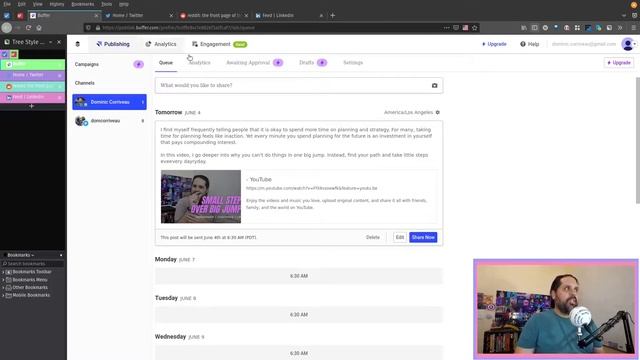Click the Upgrade link in header
This screenshot has width=640, height=360.
(x=494, y=44)
